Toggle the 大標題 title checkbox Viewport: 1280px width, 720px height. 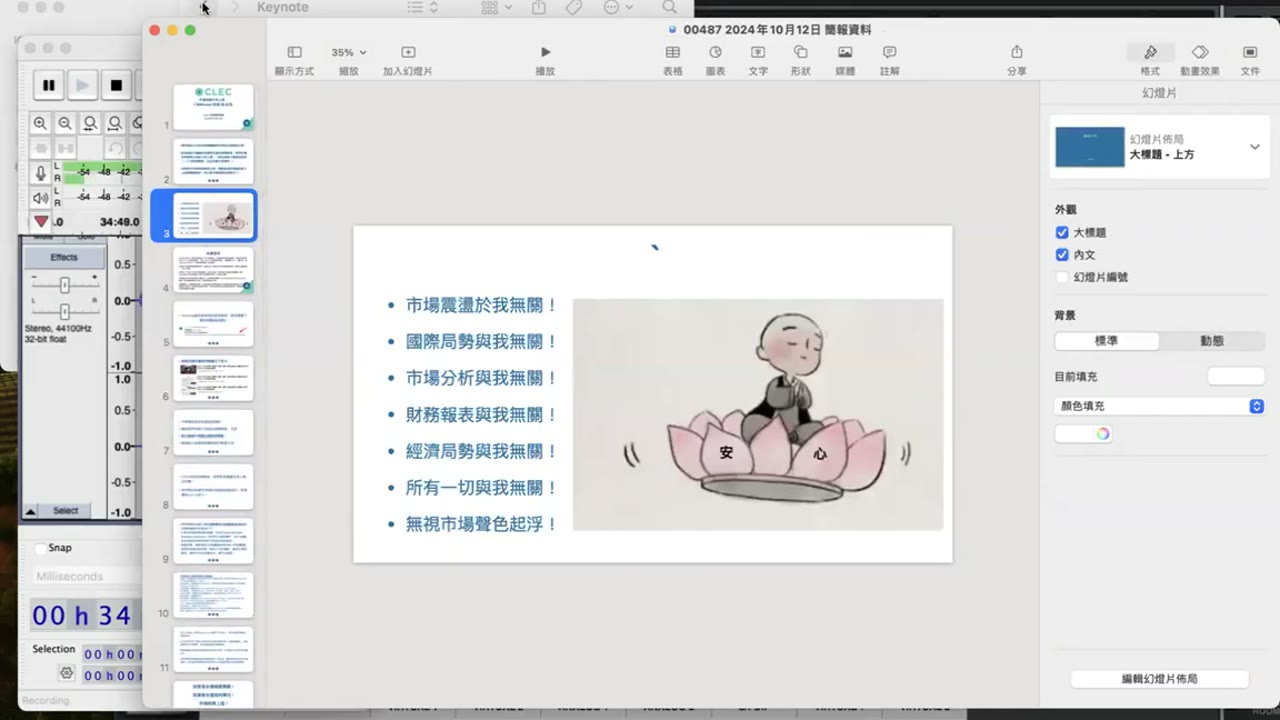(1062, 232)
